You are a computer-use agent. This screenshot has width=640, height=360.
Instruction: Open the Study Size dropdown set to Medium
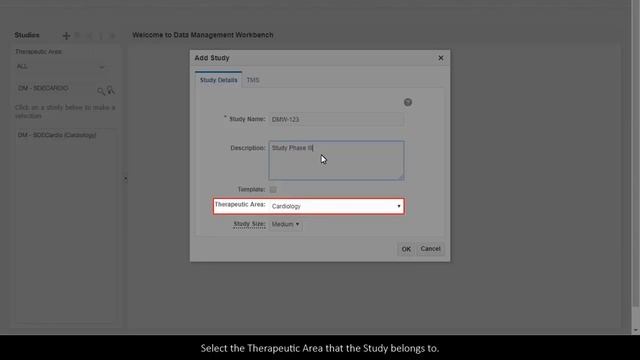point(285,224)
